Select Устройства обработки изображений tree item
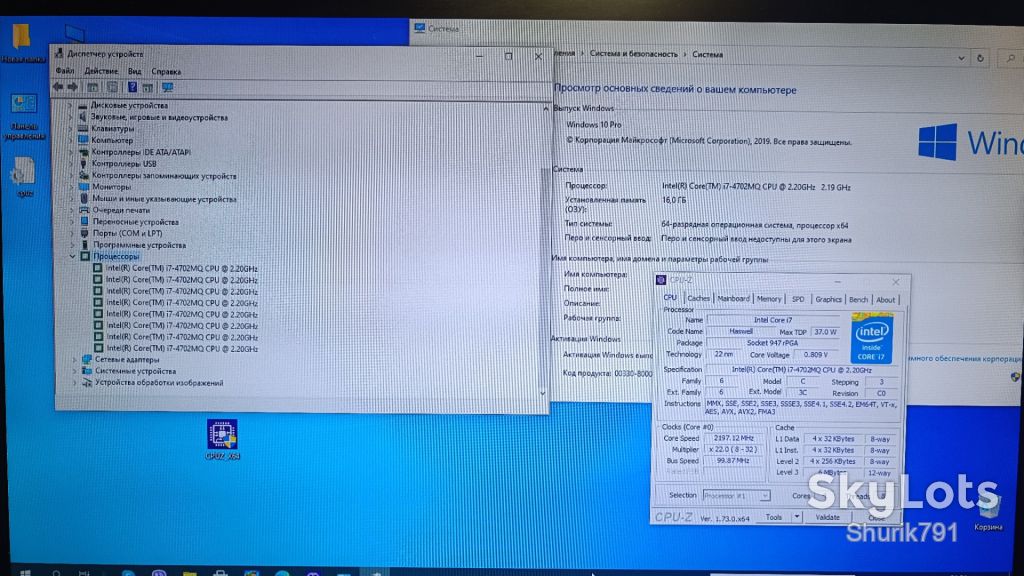Viewport: 1024px width, 576px height. tap(159, 383)
